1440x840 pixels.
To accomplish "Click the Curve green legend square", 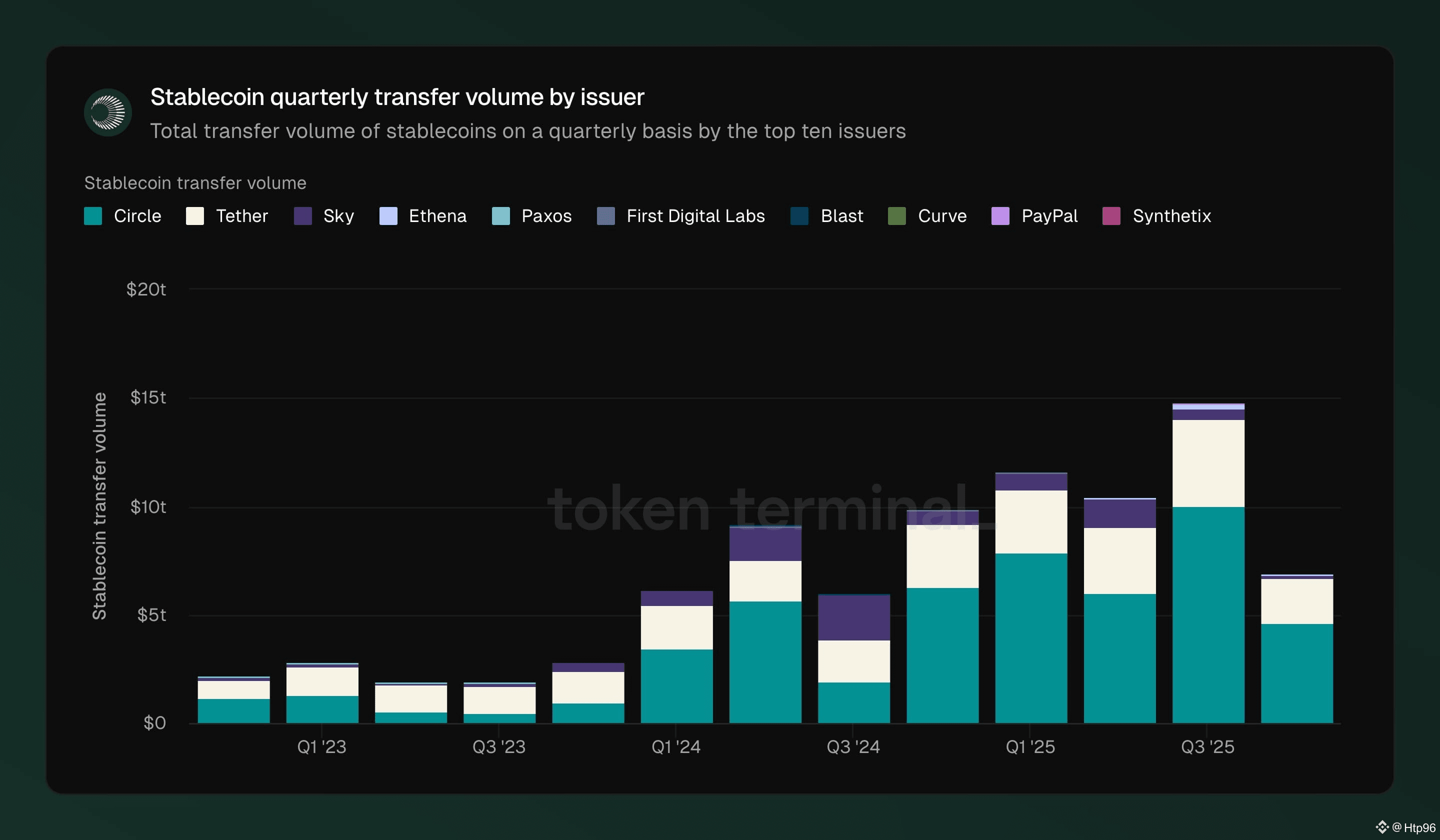I will pos(896,216).
